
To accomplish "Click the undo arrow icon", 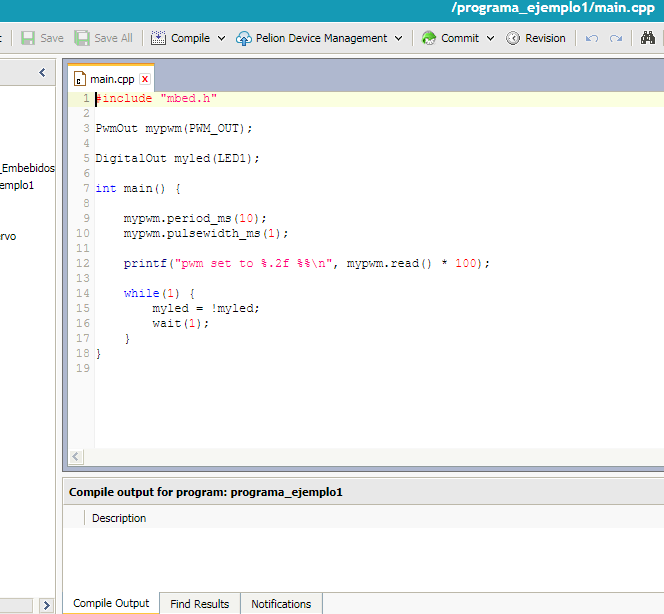I will coord(592,38).
